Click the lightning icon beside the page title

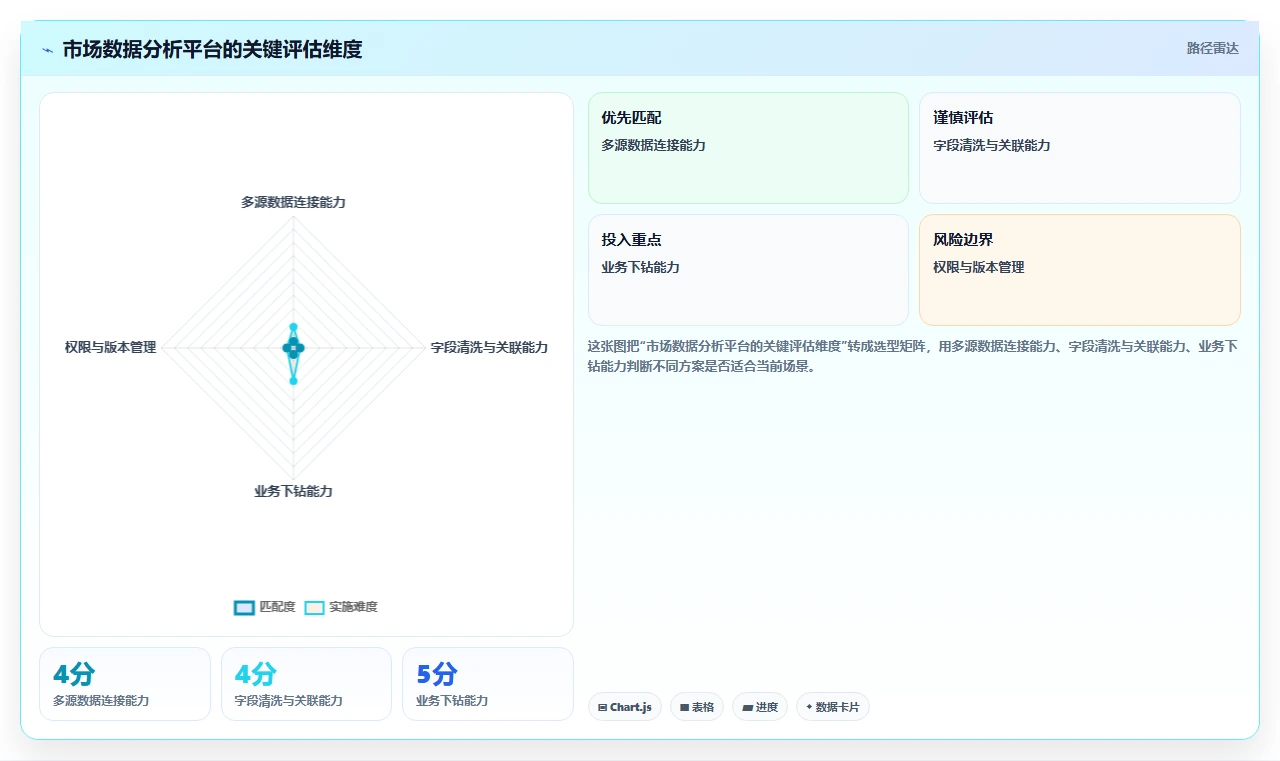coord(48,49)
